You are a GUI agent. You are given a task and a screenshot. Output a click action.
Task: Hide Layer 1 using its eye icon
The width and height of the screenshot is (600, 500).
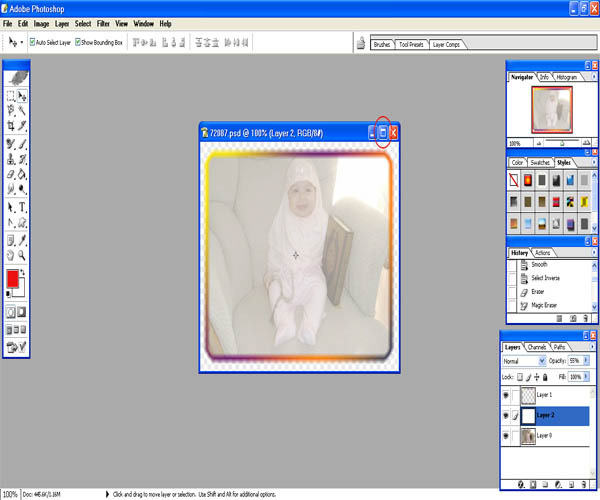[x=507, y=396]
